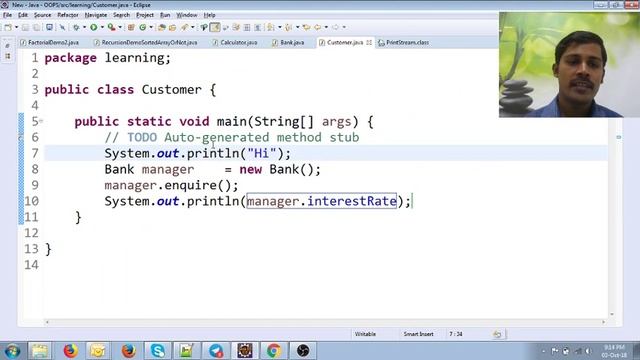The height and width of the screenshot is (360, 640).
Task: Open the Window menu
Action: (187, 15)
